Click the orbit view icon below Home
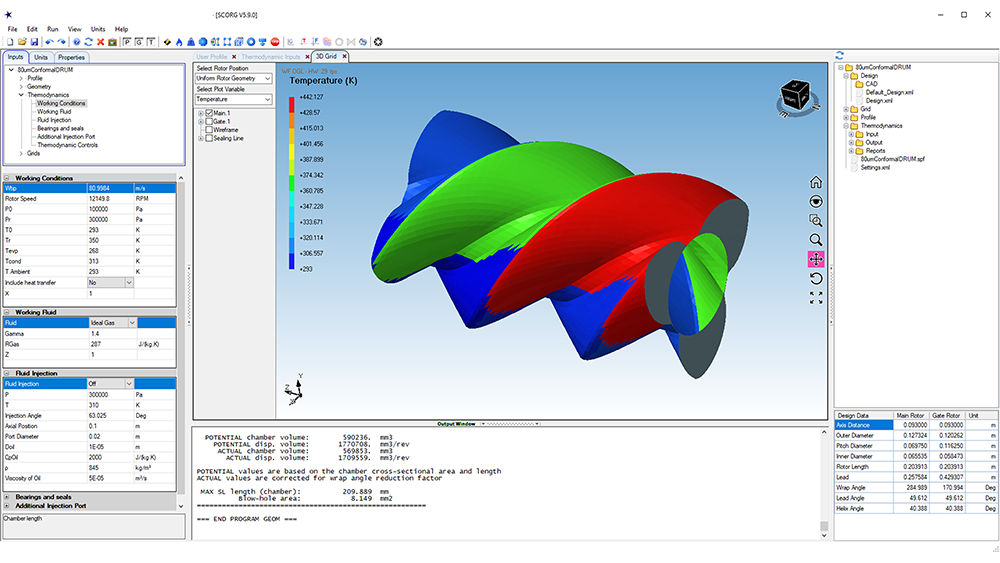The width and height of the screenshot is (1000, 563). [x=816, y=201]
